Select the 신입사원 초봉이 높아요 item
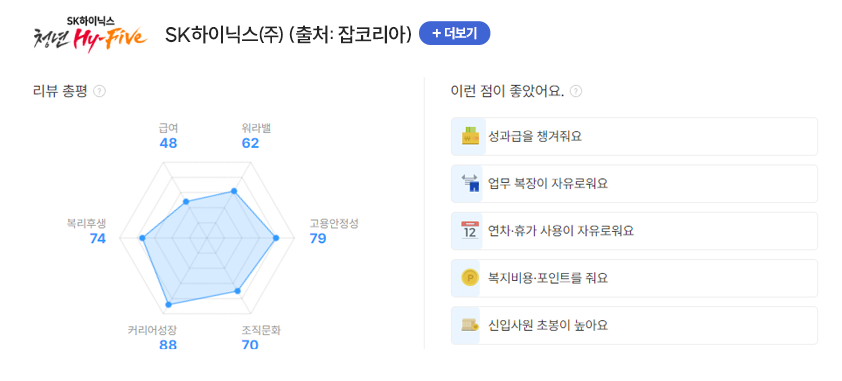 634,325
